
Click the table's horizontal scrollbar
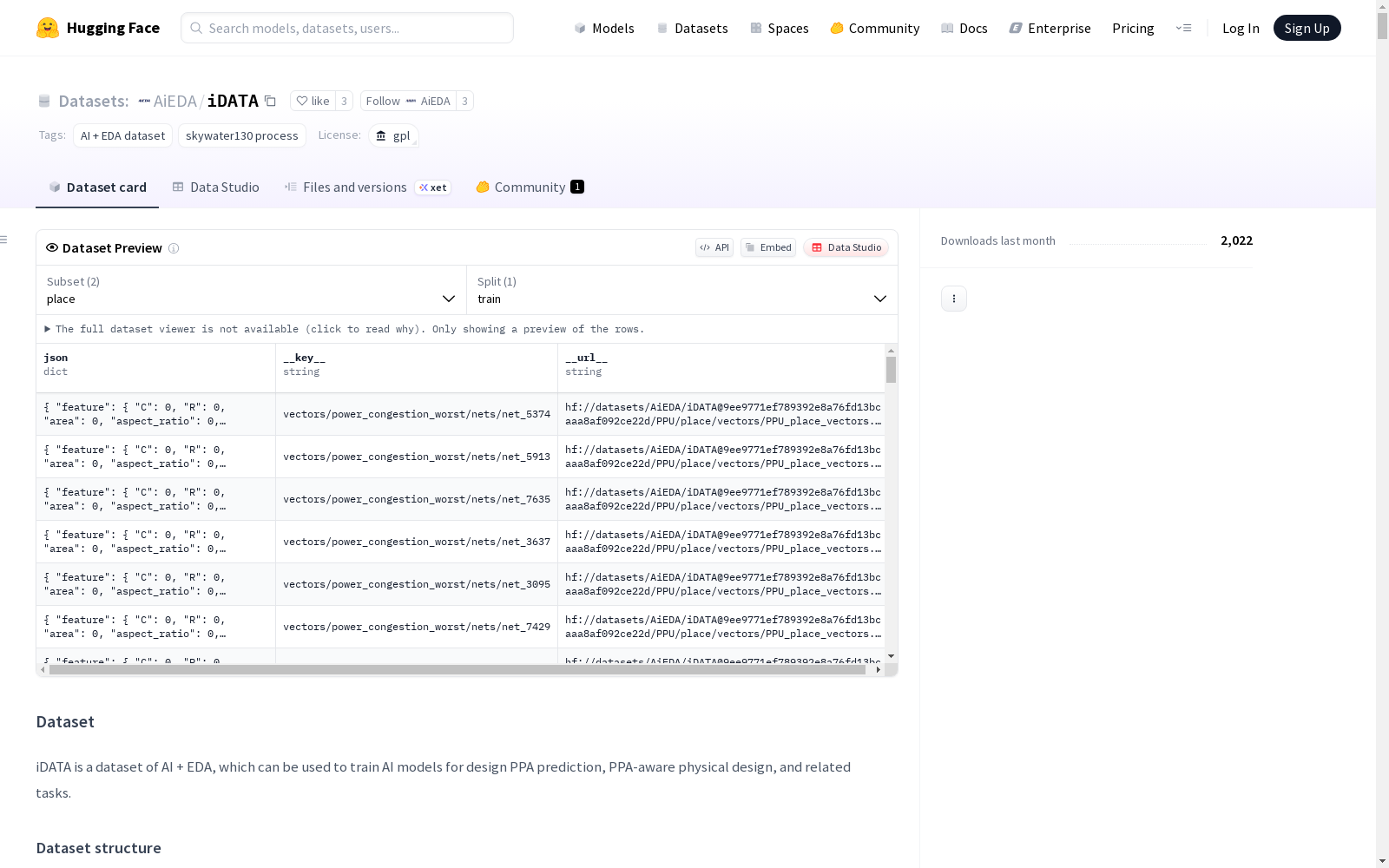(458, 669)
